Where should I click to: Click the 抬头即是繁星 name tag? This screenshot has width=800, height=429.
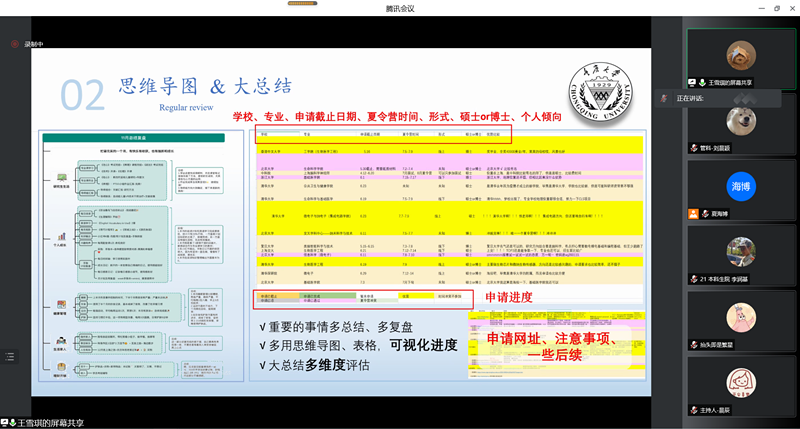[716, 345]
